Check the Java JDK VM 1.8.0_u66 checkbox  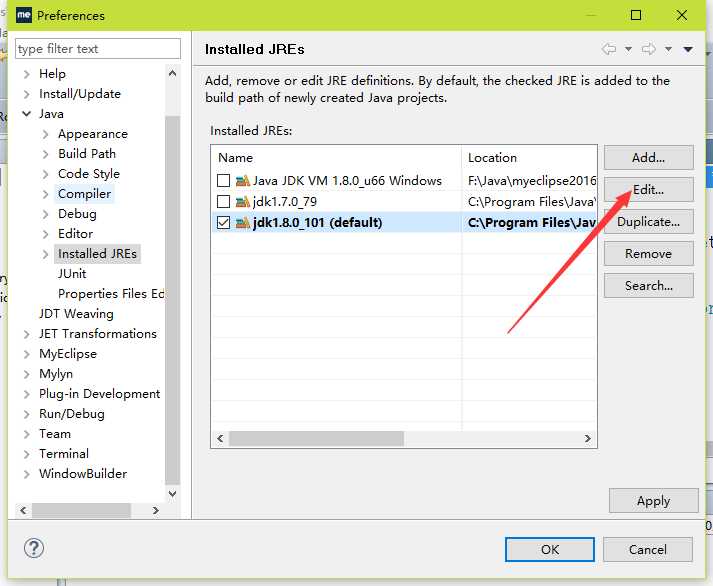coord(223,180)
